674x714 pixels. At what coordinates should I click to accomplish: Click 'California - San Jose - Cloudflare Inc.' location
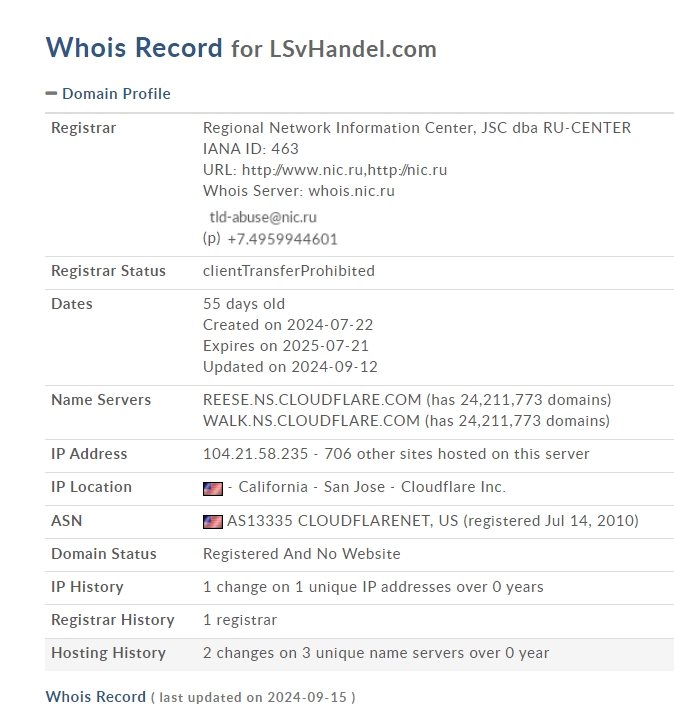point(372,487)
